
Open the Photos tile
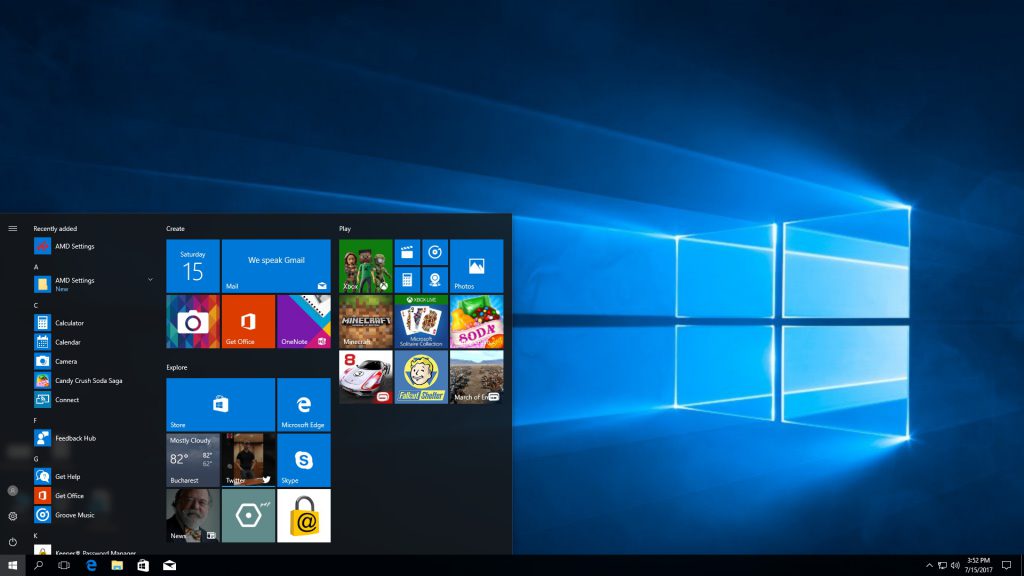[x=477, y=266]
